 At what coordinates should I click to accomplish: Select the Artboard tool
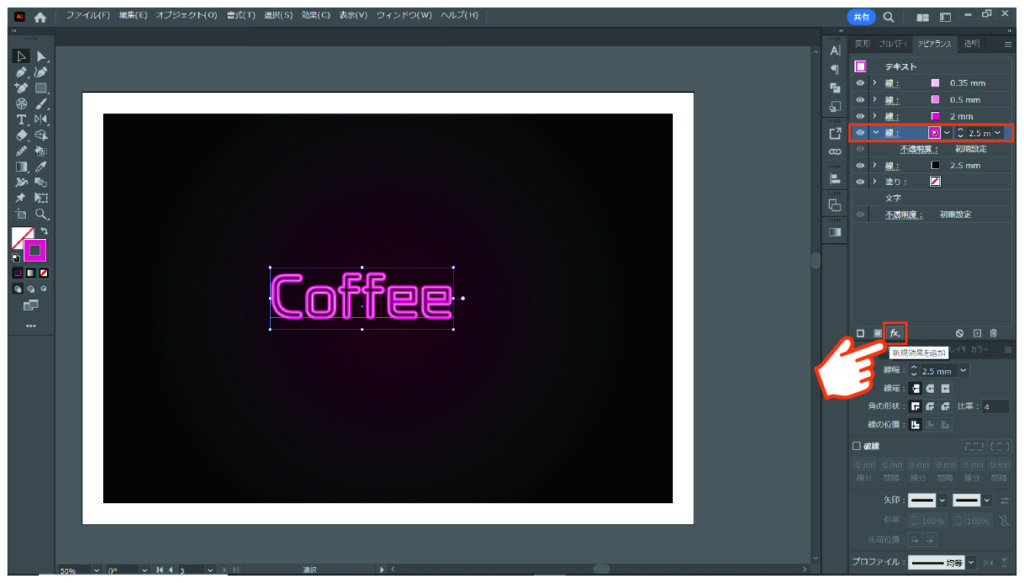21,214
